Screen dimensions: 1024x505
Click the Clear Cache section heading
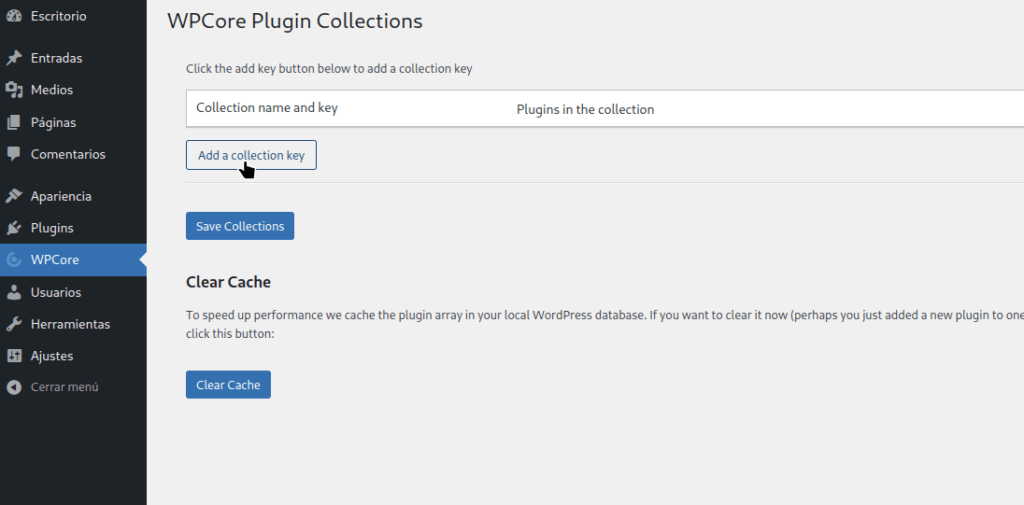(228, 282)
